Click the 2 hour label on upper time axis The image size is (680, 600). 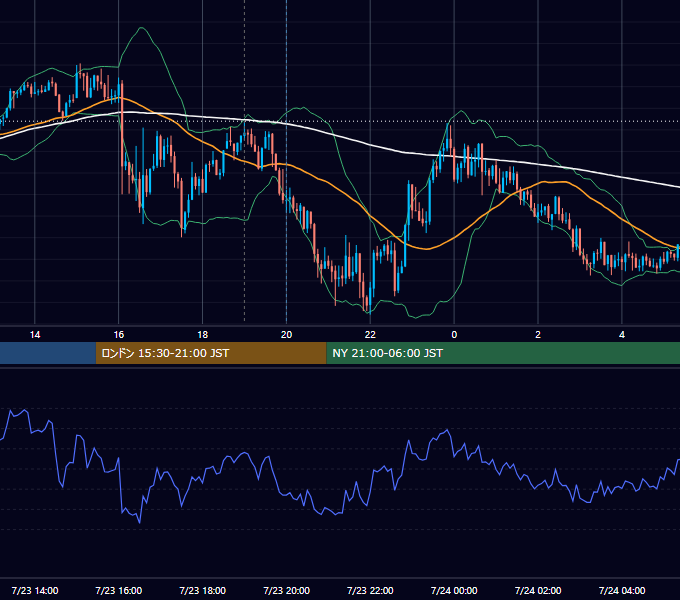538,335
